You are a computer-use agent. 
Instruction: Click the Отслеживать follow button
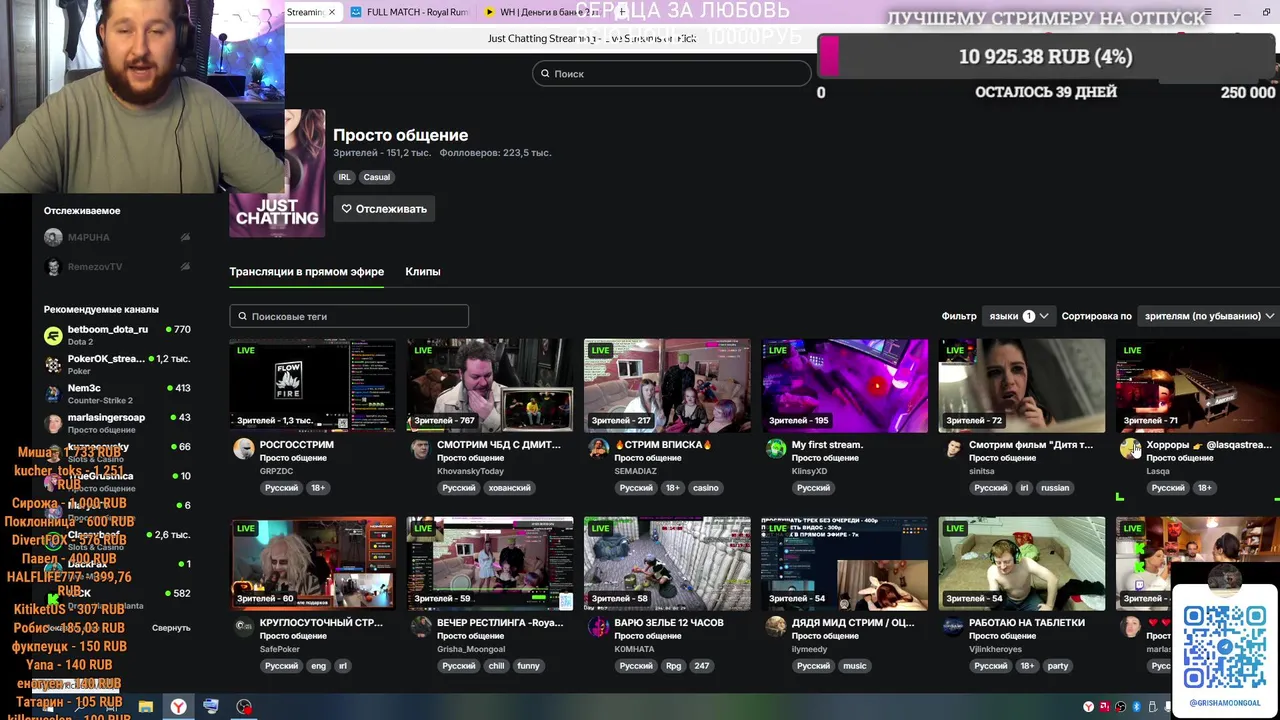tap(384, 209)
